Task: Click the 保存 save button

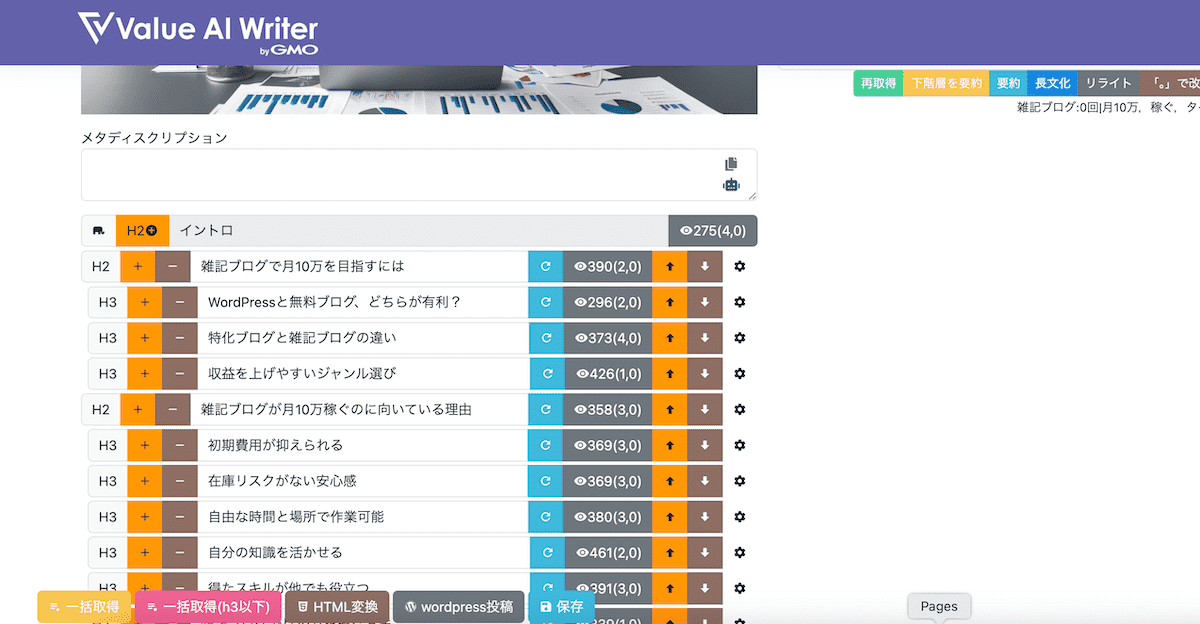Action: (x=561, y=607)
